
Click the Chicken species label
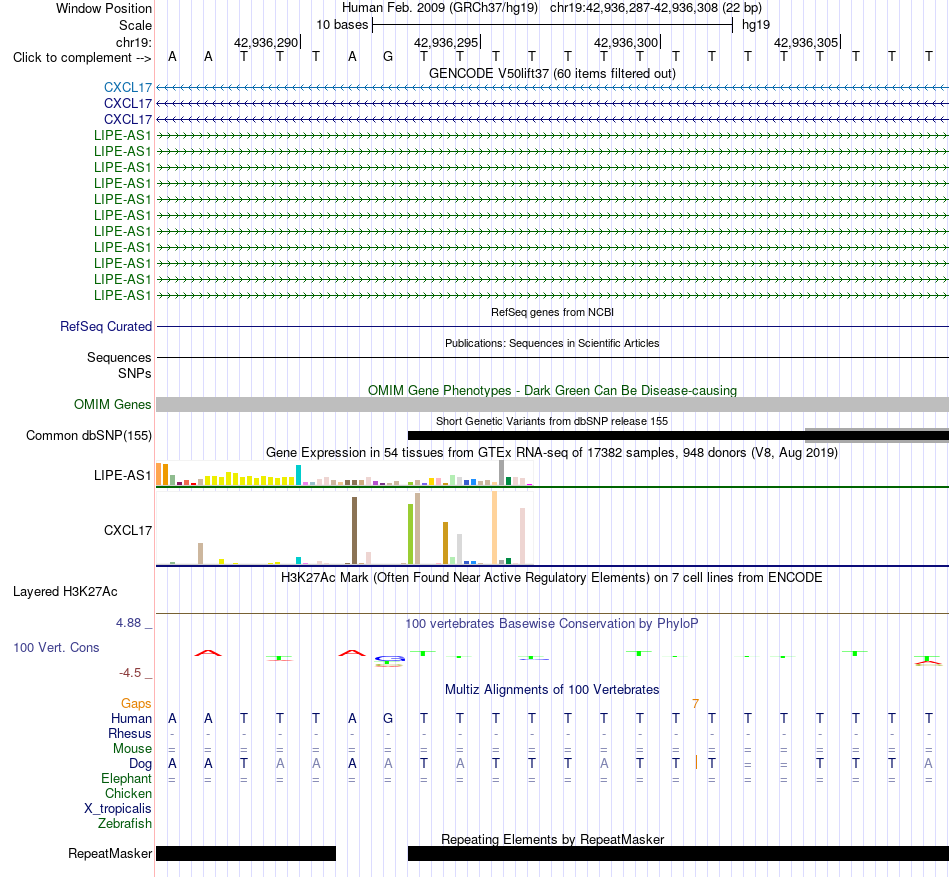(128, 793)
